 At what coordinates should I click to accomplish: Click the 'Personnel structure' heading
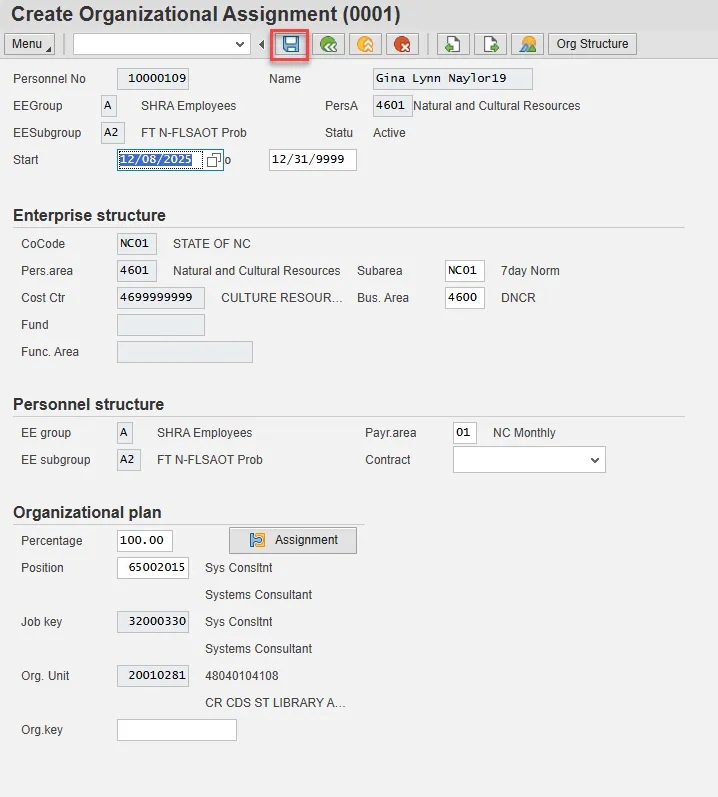pos(88,405)
